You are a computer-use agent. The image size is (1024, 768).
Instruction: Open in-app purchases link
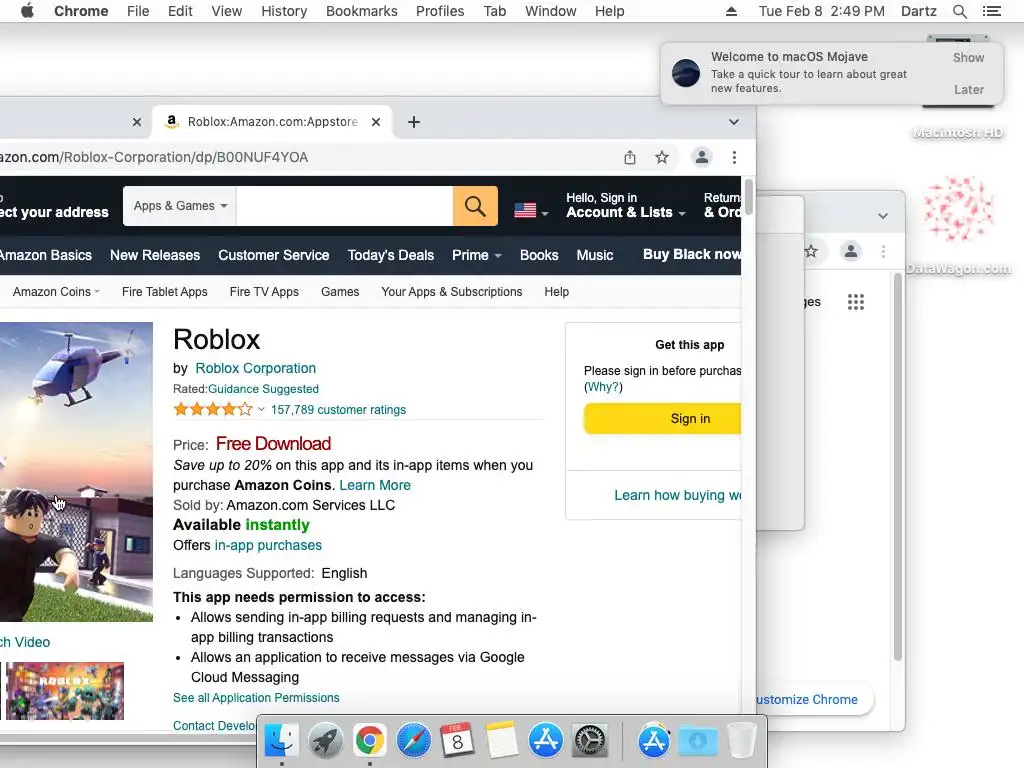click(268, 545)
